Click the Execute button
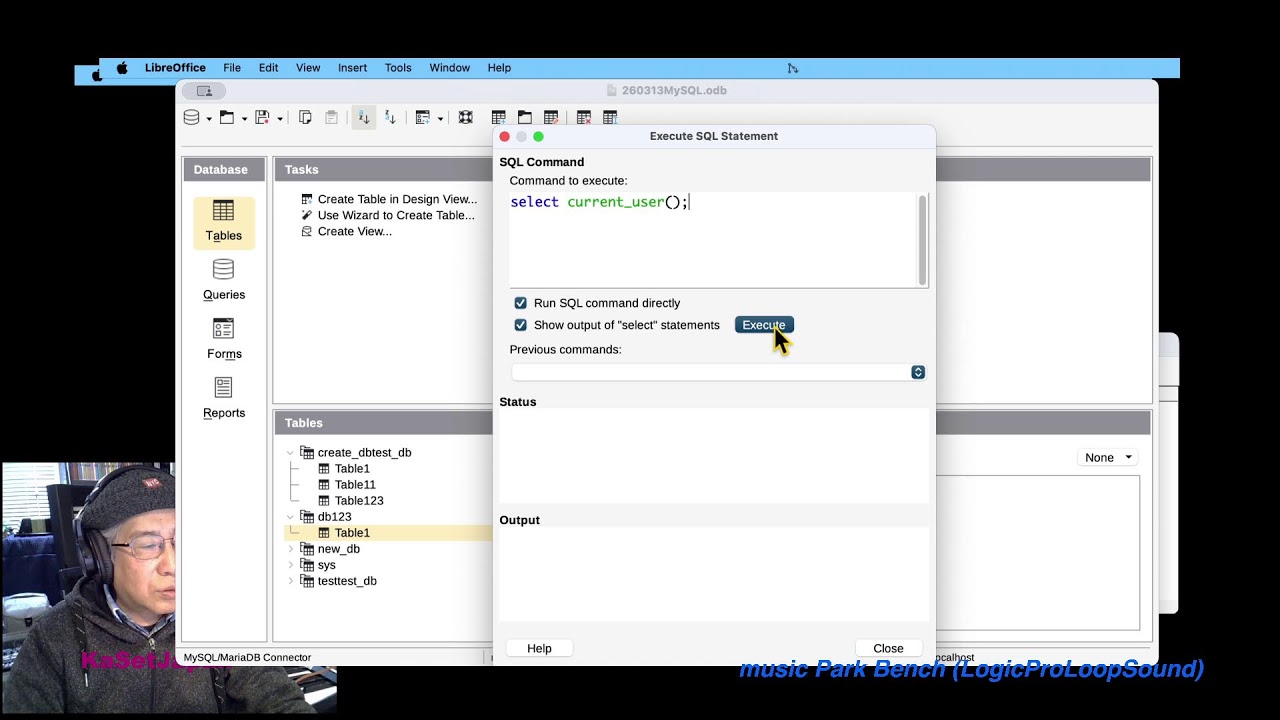Viewport: 1280px width, 720px height. [x=764, y=325]
